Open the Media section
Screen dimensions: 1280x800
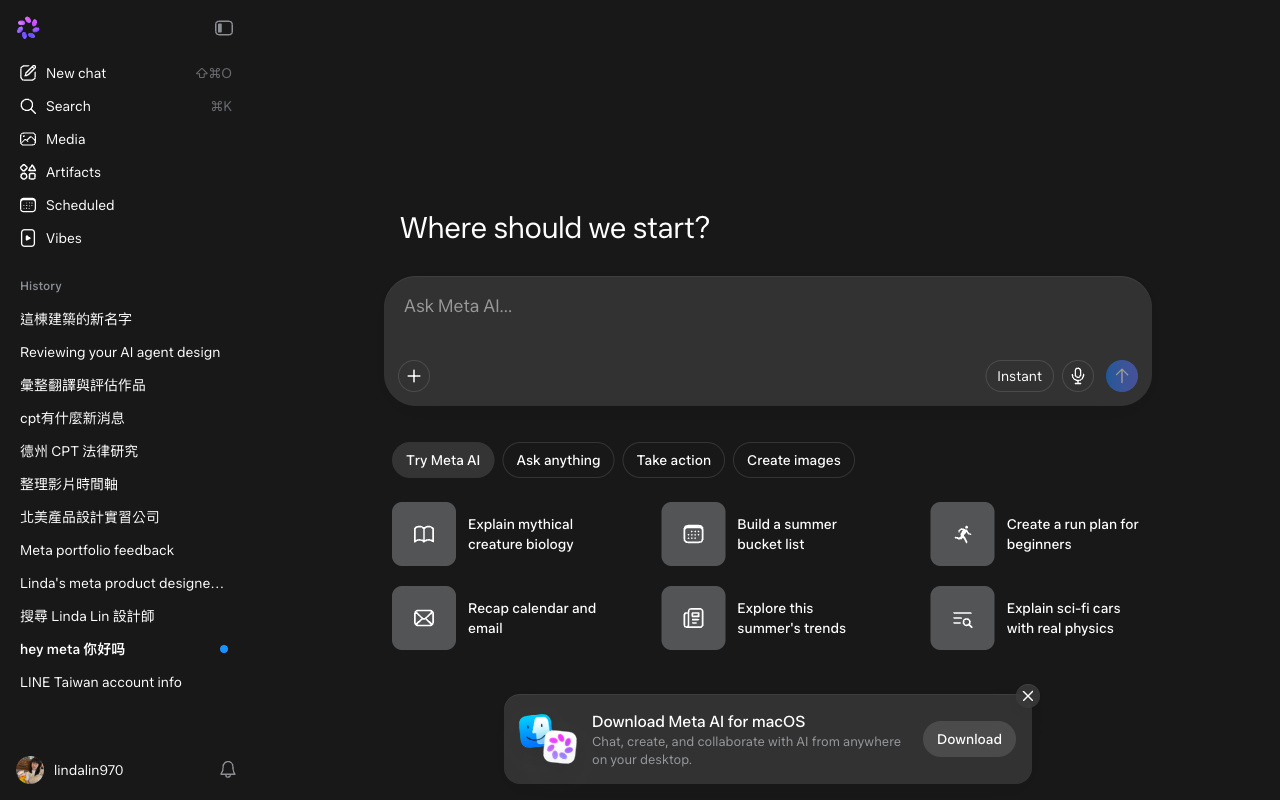(x=125, y=139)
